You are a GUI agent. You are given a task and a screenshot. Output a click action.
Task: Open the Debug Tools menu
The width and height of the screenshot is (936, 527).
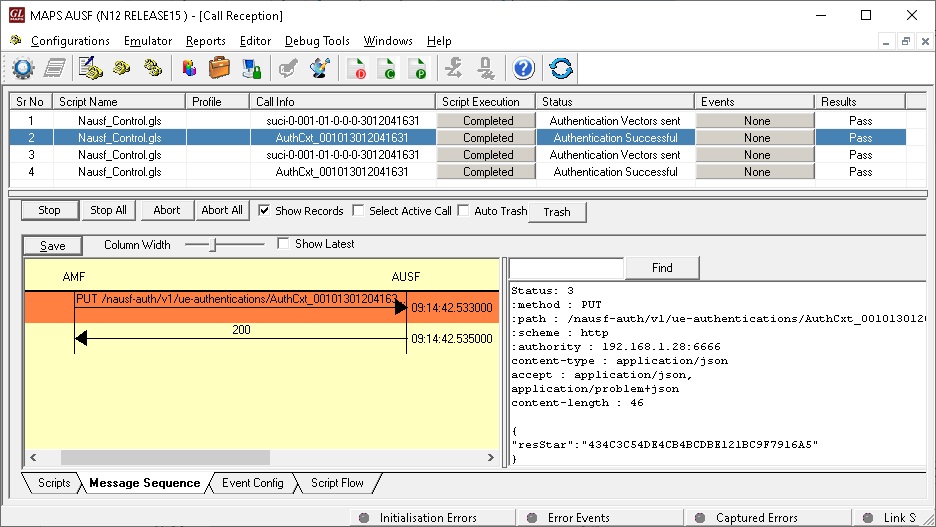(x=317, y=41)
